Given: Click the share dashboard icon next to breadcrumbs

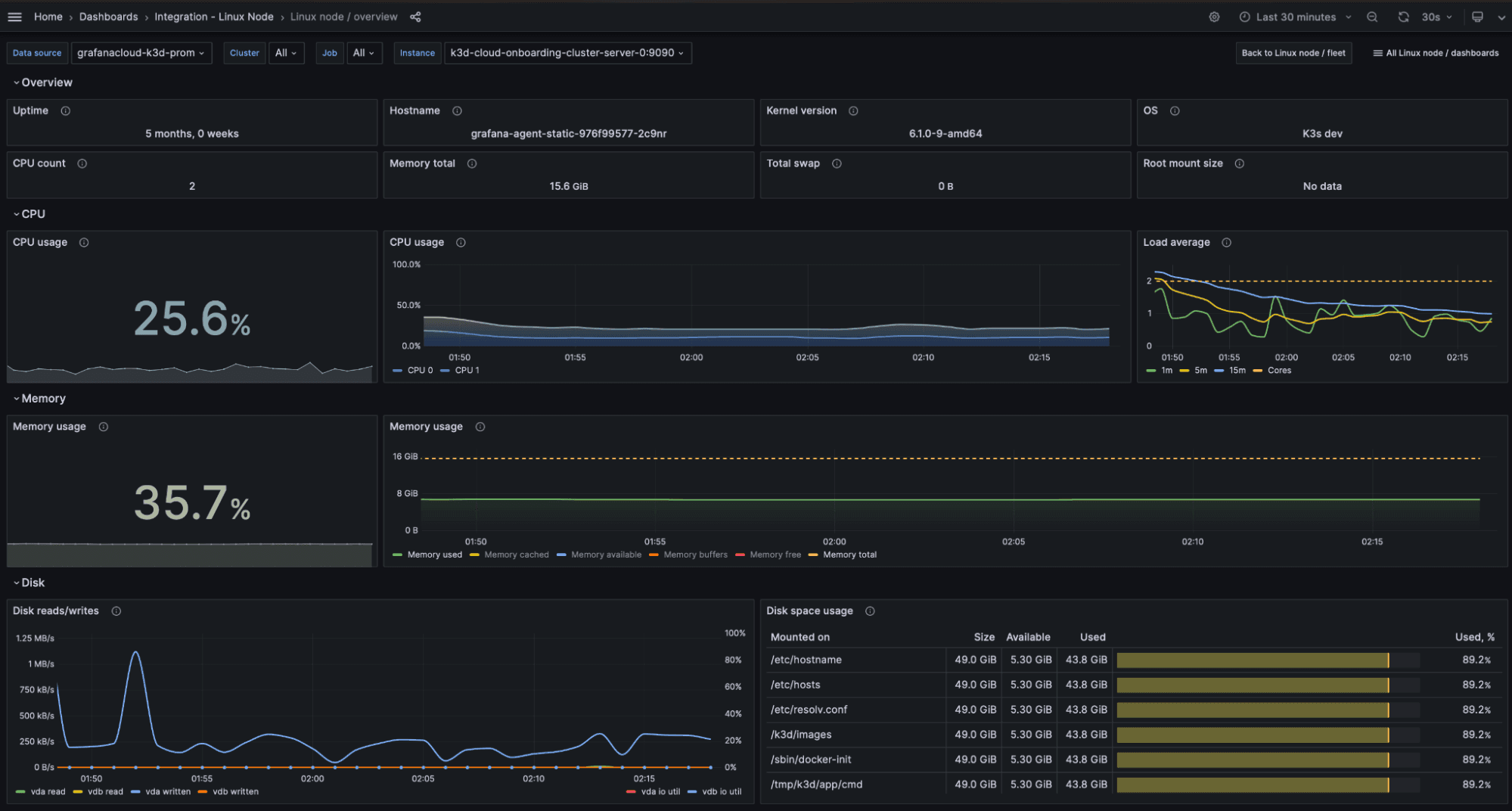Looking at the screenshot, I should point(414,16).
